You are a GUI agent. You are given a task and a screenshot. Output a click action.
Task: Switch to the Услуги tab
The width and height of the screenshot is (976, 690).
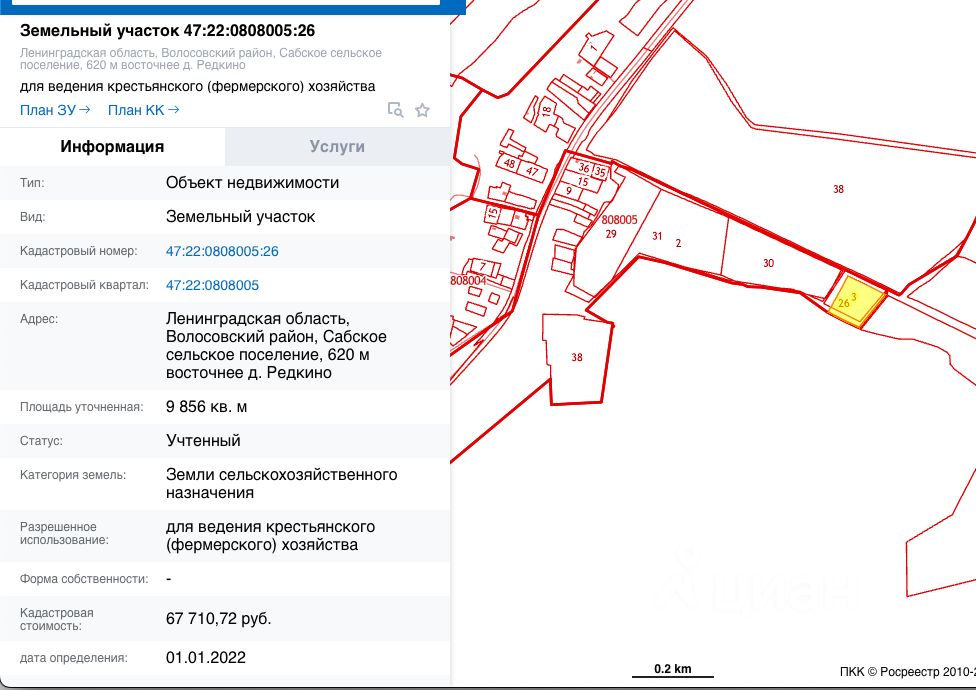point(337,146)
